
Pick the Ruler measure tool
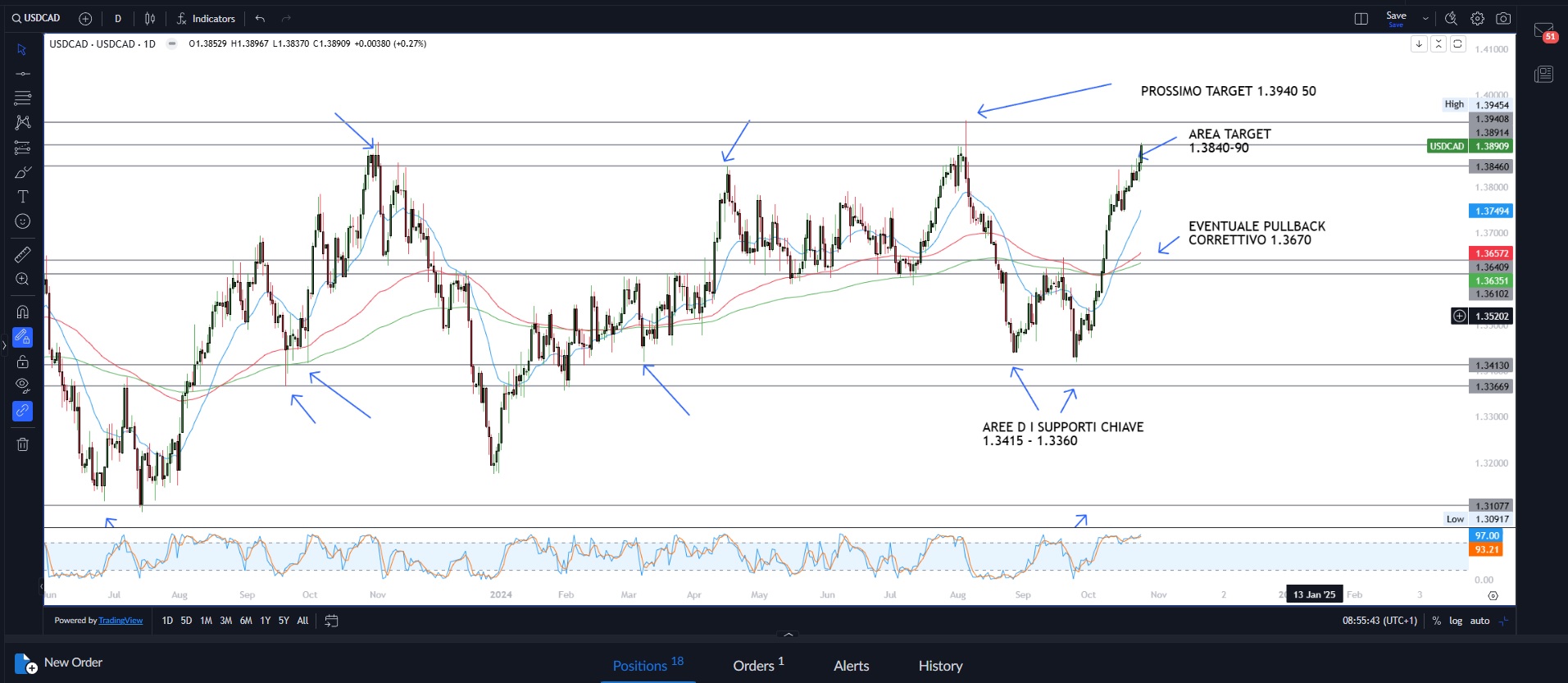click(23, 255)
